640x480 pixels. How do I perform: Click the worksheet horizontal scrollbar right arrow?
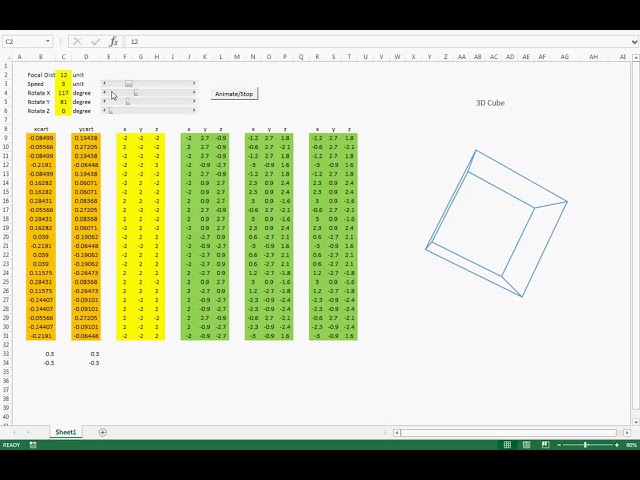click(627, 432)
